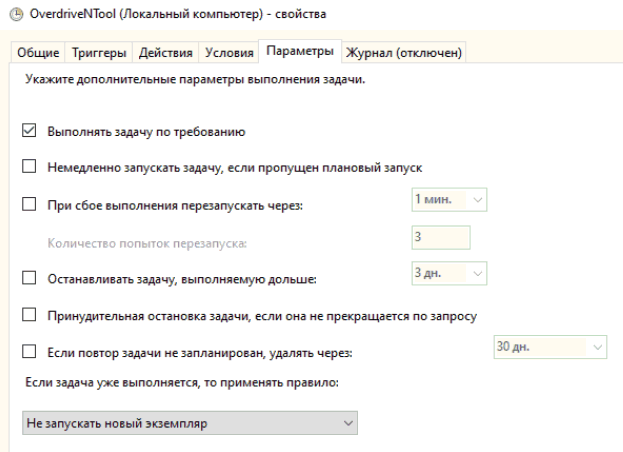Select the Условия tab
The image size is (623, 452).
tap(229, 52)
